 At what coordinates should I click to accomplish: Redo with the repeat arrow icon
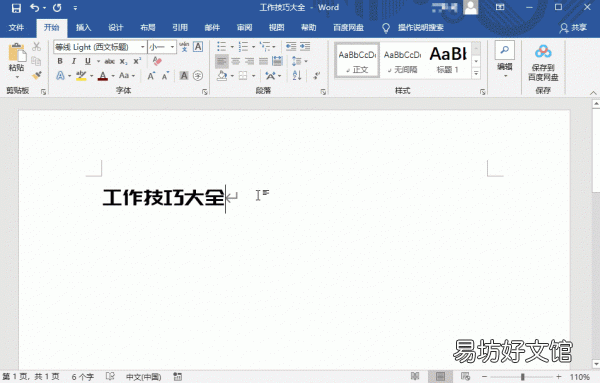(x=57, y=8)
